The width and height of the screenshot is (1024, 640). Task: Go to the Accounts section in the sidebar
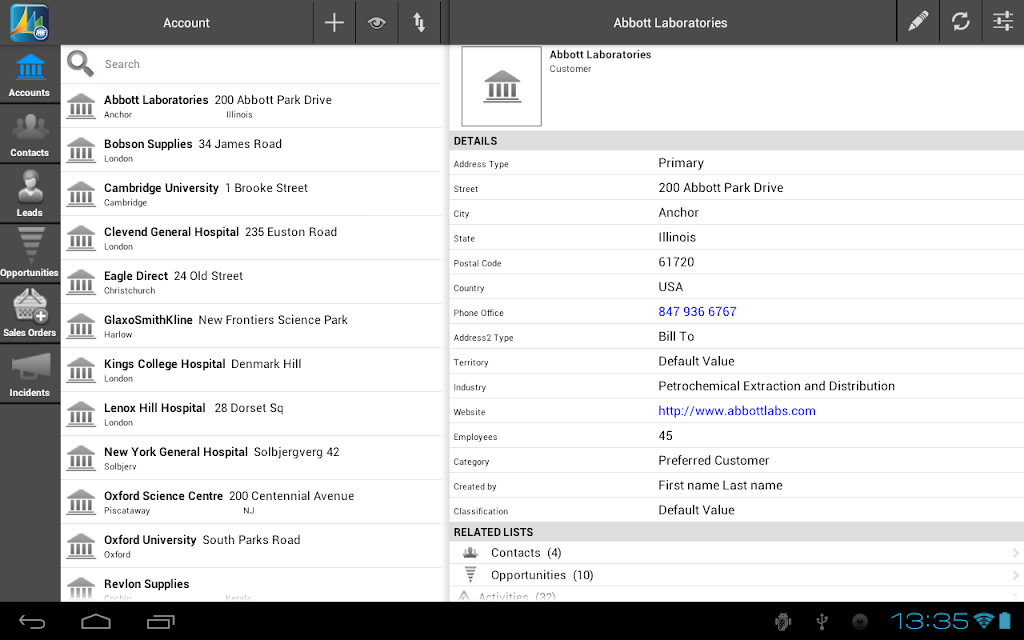[29, 74]
